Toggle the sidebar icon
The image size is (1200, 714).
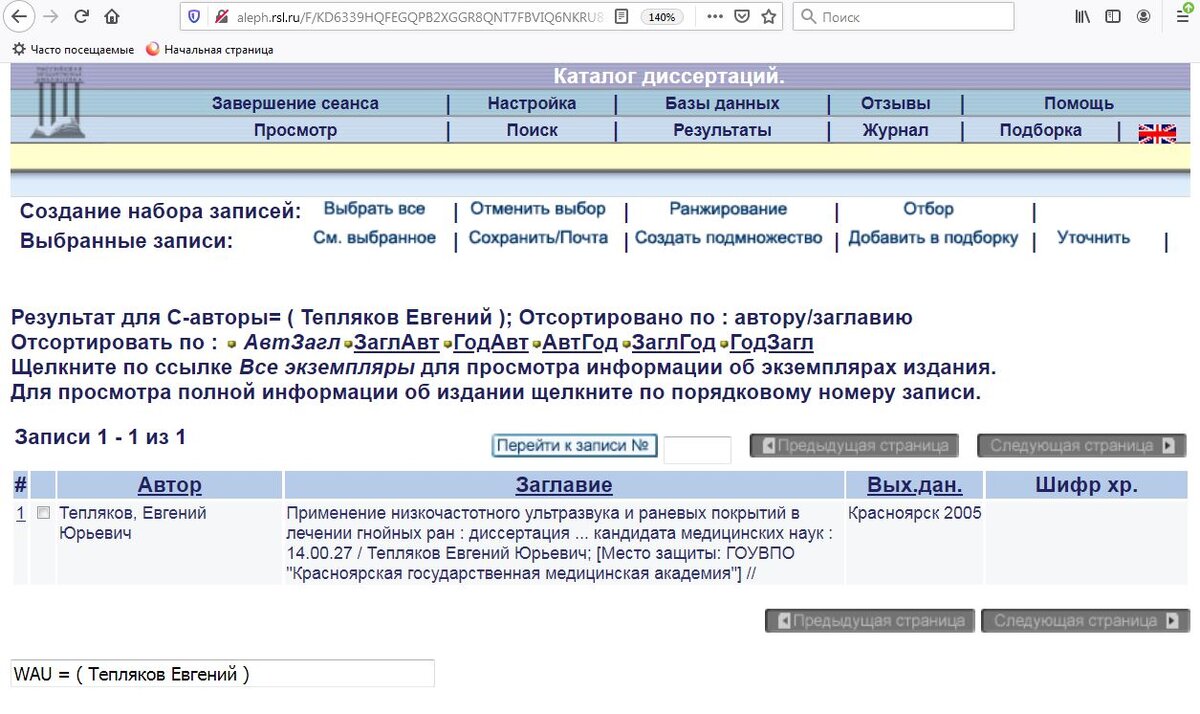[x=1113, y=16]
